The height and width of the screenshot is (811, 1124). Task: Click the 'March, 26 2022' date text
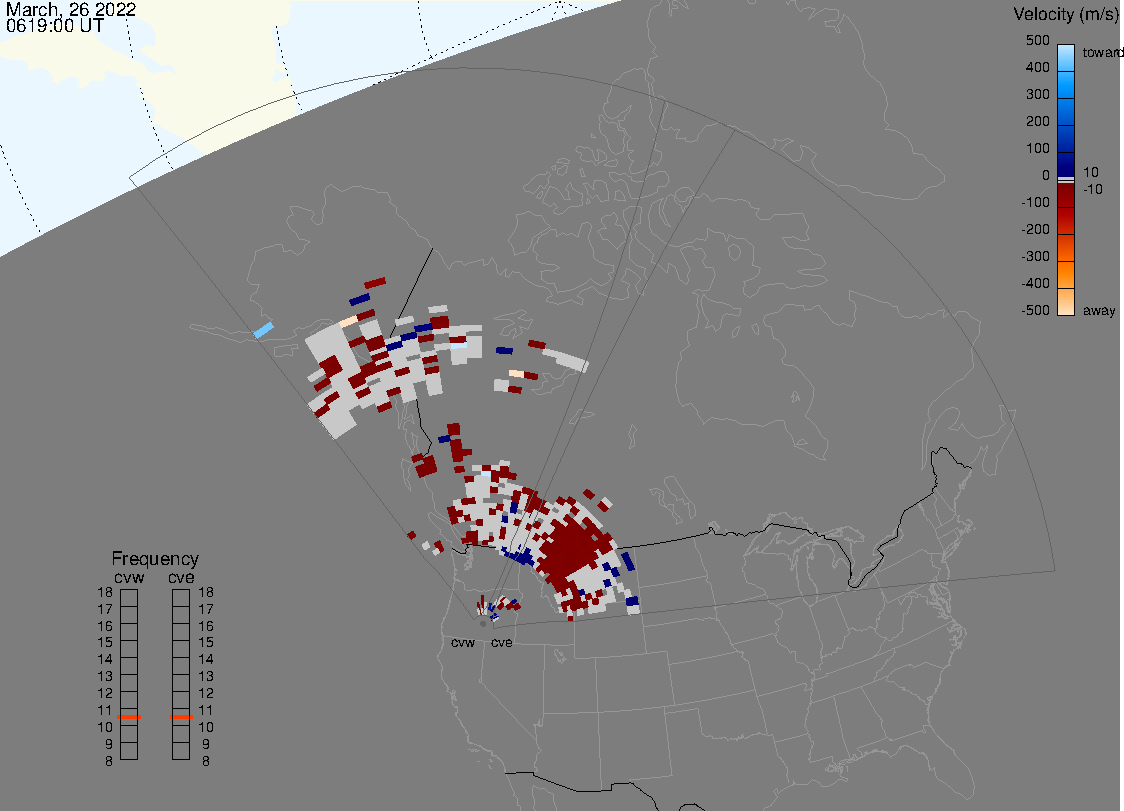click(x=71, y=10)
